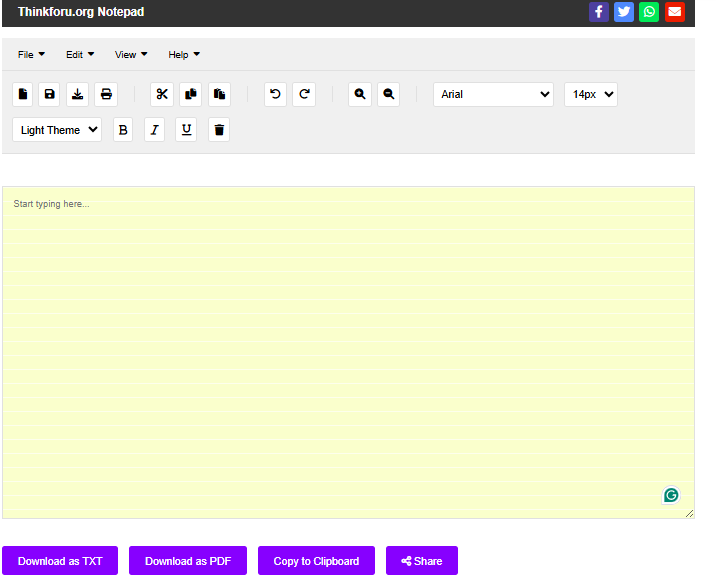Open the Arial font dropdown

tap(493, 94)
